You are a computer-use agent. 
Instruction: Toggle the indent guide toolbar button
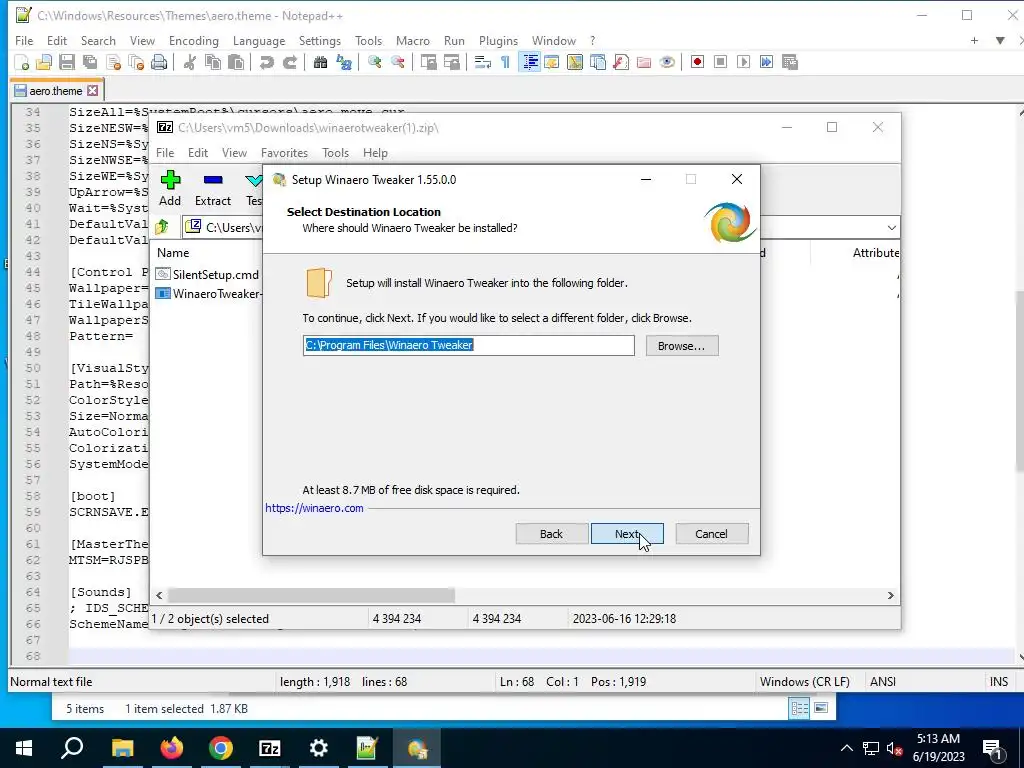tap(530, 62)
